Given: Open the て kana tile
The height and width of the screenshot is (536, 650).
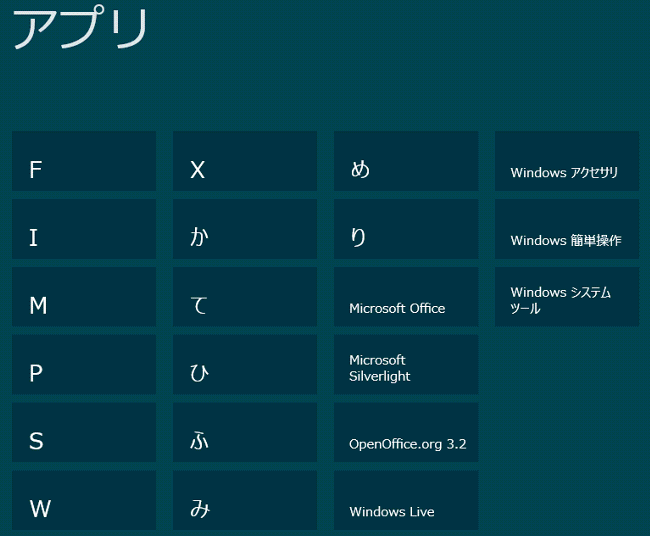Looking at the screenshot, I should (245, 297).
